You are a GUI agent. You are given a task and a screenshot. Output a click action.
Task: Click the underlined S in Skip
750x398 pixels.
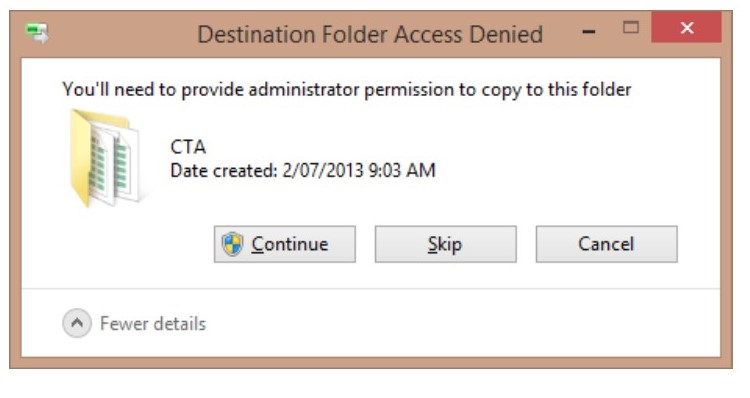[x=433, y=244]
